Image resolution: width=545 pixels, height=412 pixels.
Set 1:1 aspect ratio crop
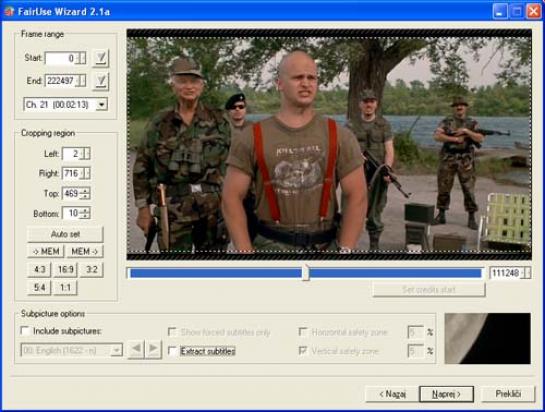pyautogui.click(x=65, y=288)
